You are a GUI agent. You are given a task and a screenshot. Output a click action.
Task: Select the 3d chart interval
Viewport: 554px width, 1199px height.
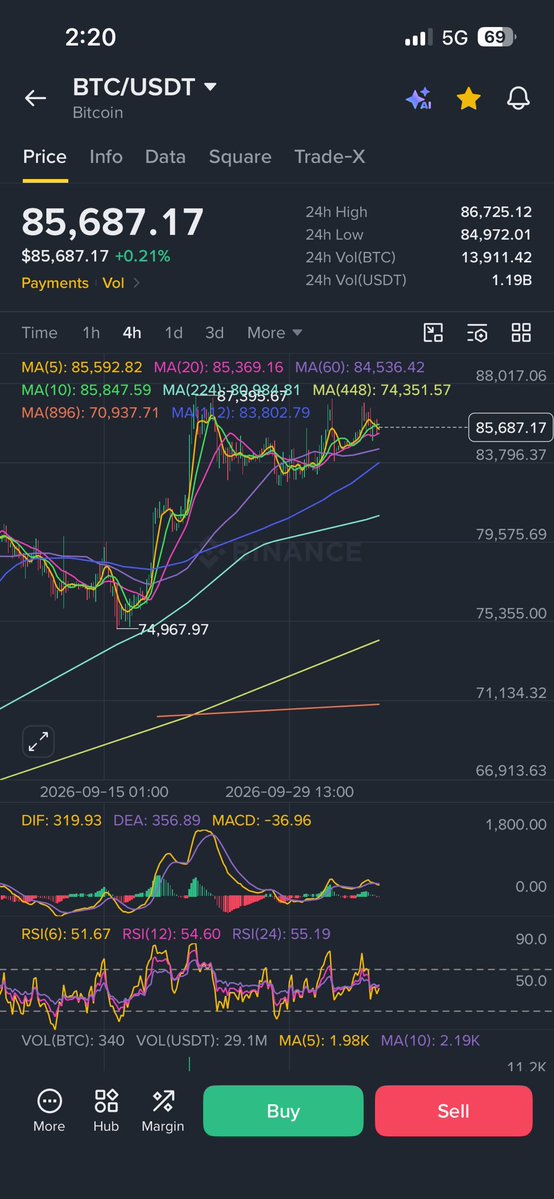pos(214,333)
